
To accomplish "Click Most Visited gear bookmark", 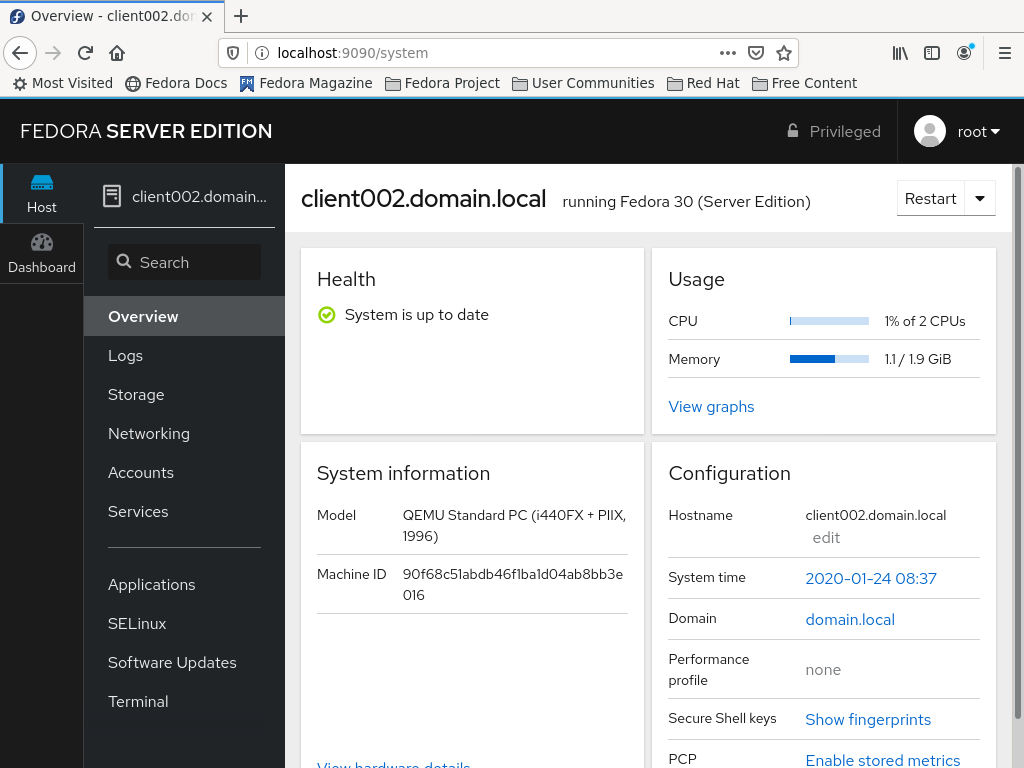I will (63, 83).
